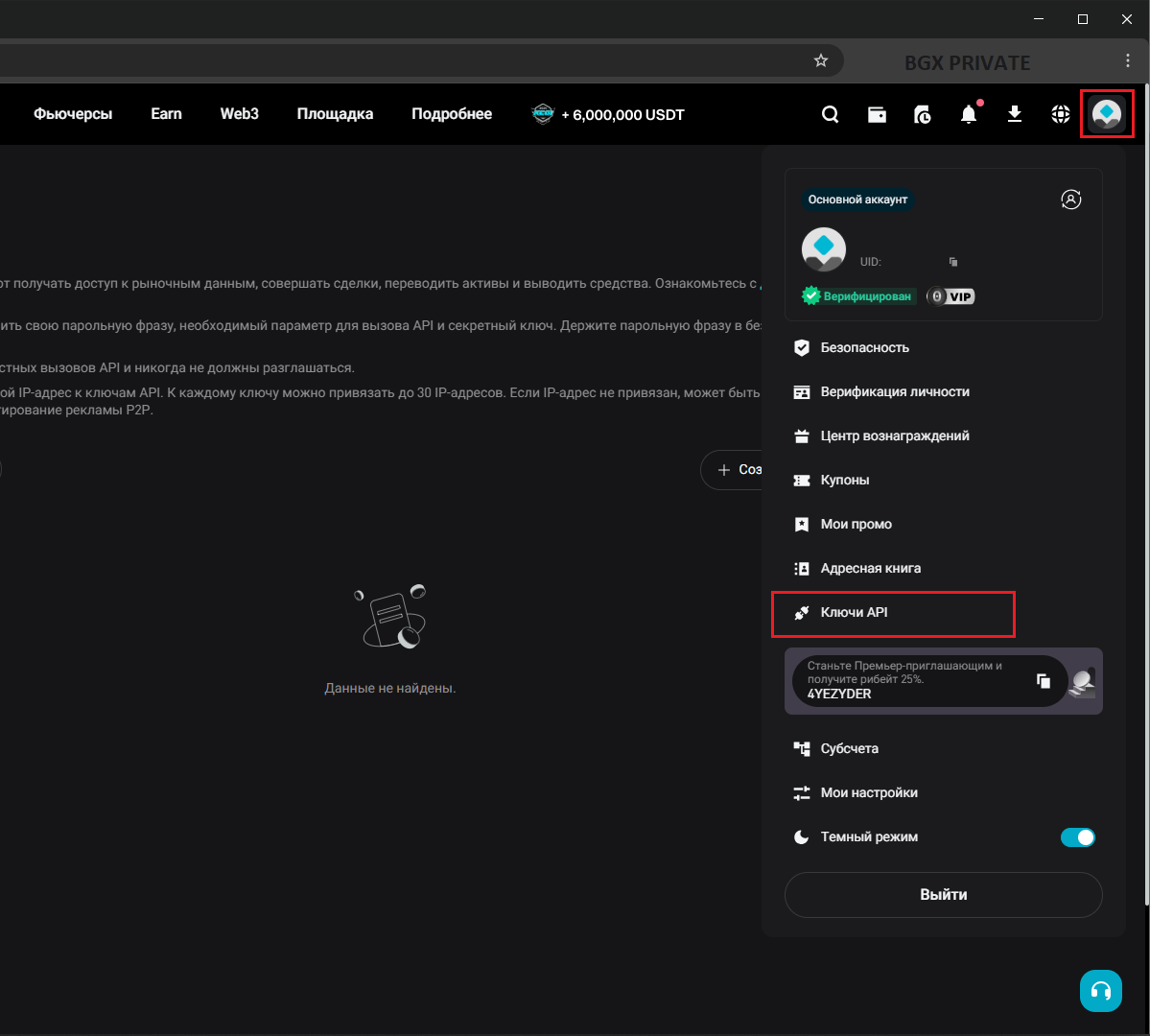1150x1036 pixels.
Task: Open the Web3 navigation tab
Action: coord(239,114)
